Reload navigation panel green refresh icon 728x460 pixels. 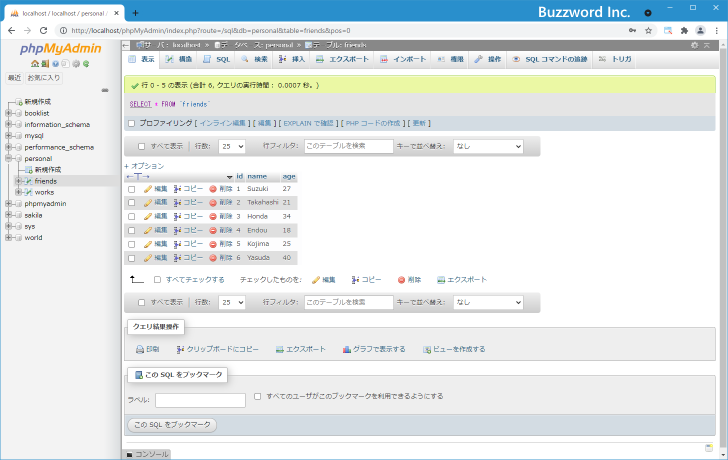coord(86,64)
